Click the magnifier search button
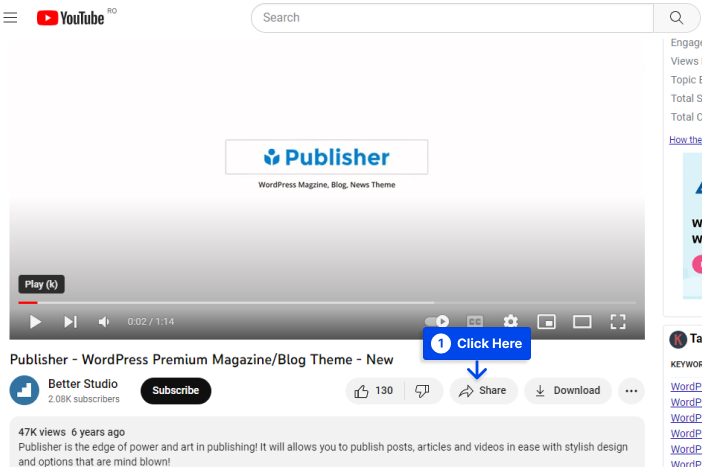Image resolution: width=702 pixels, height=467 pixels. point(676,17)
